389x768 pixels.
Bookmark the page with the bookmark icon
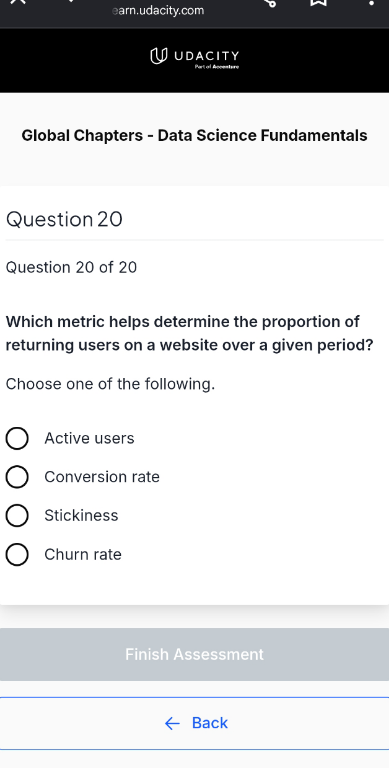point(318,3)
